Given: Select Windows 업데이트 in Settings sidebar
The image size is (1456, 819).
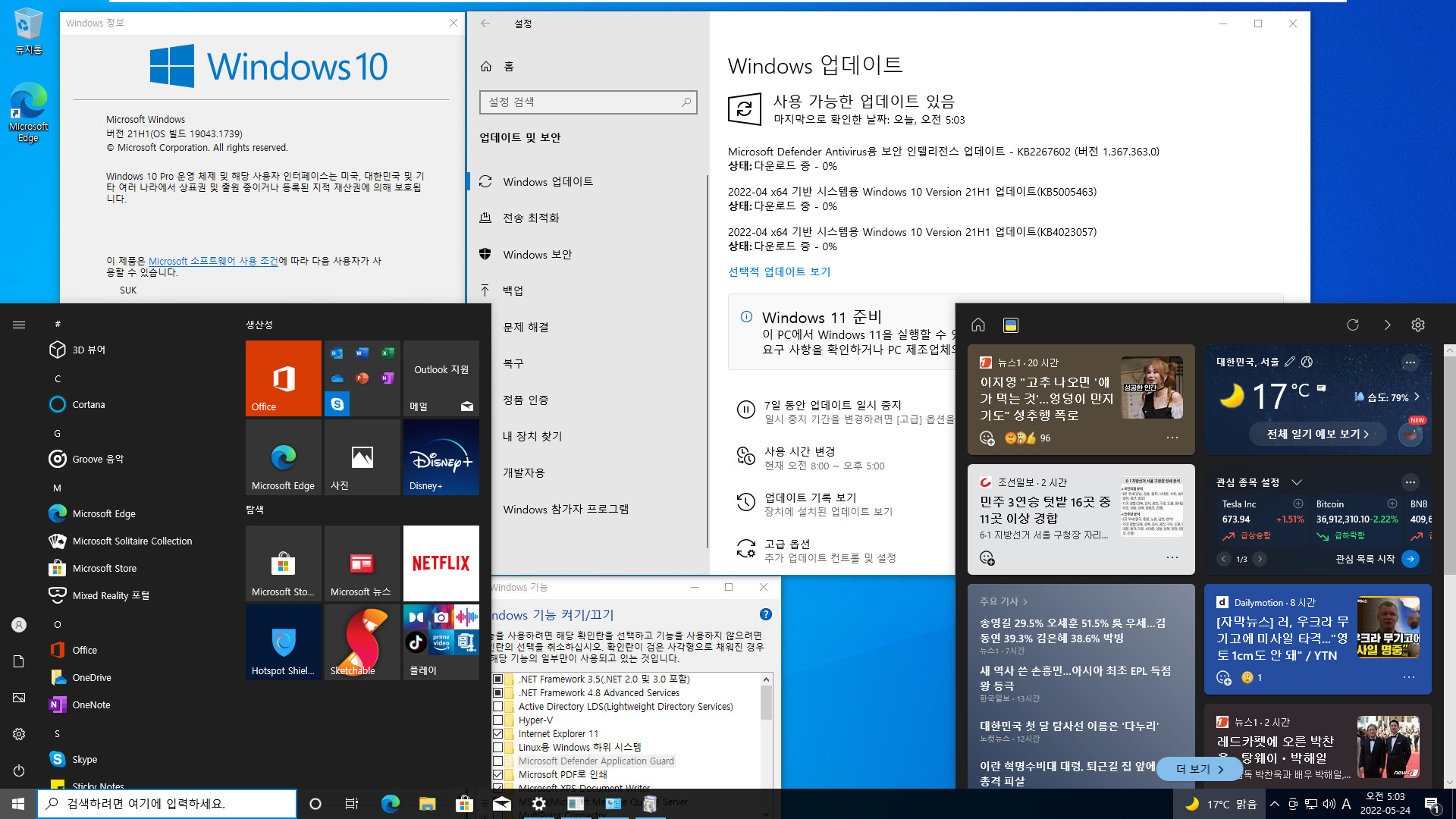Looking at the screenshot, I should (588, 182).
